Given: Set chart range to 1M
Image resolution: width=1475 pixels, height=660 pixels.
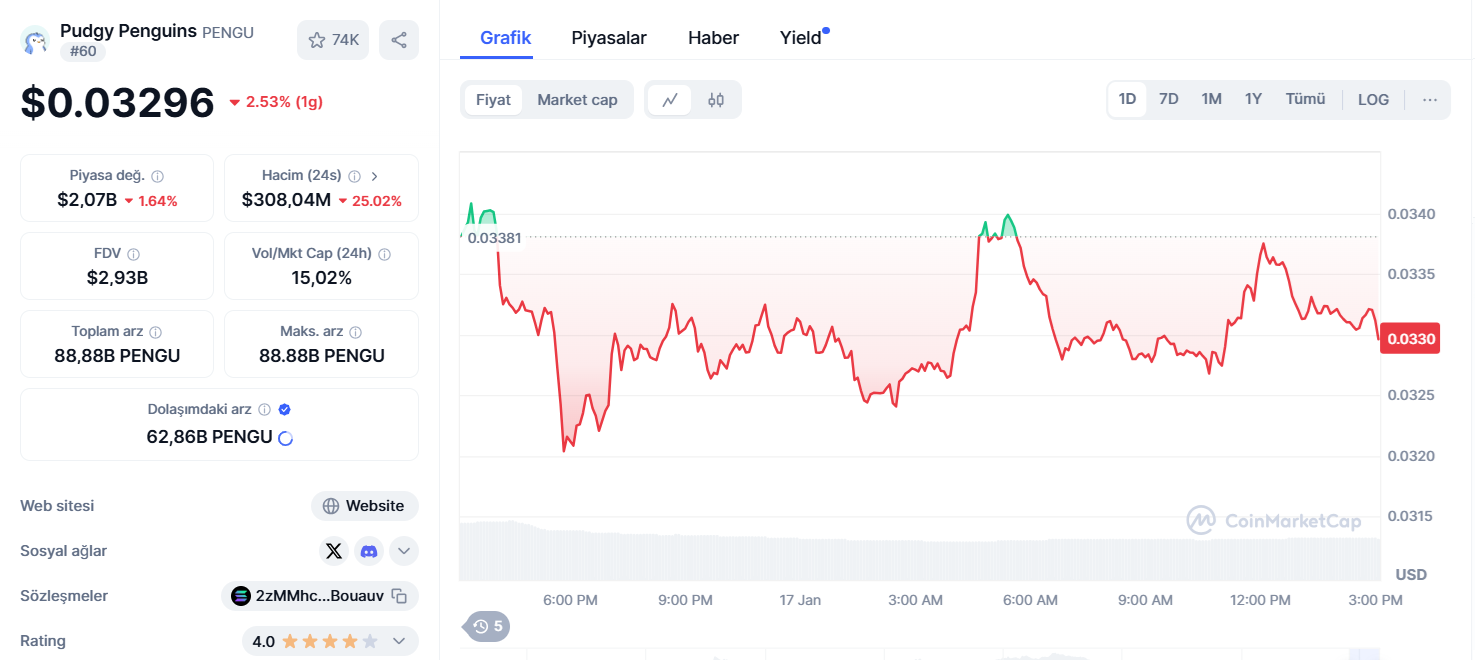Looking at the screenshot, I should tap(1211, 99).
